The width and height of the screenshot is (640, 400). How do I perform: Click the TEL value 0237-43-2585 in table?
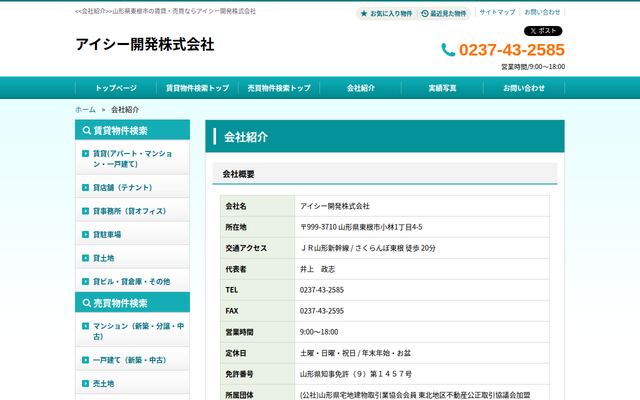point(322,290)
